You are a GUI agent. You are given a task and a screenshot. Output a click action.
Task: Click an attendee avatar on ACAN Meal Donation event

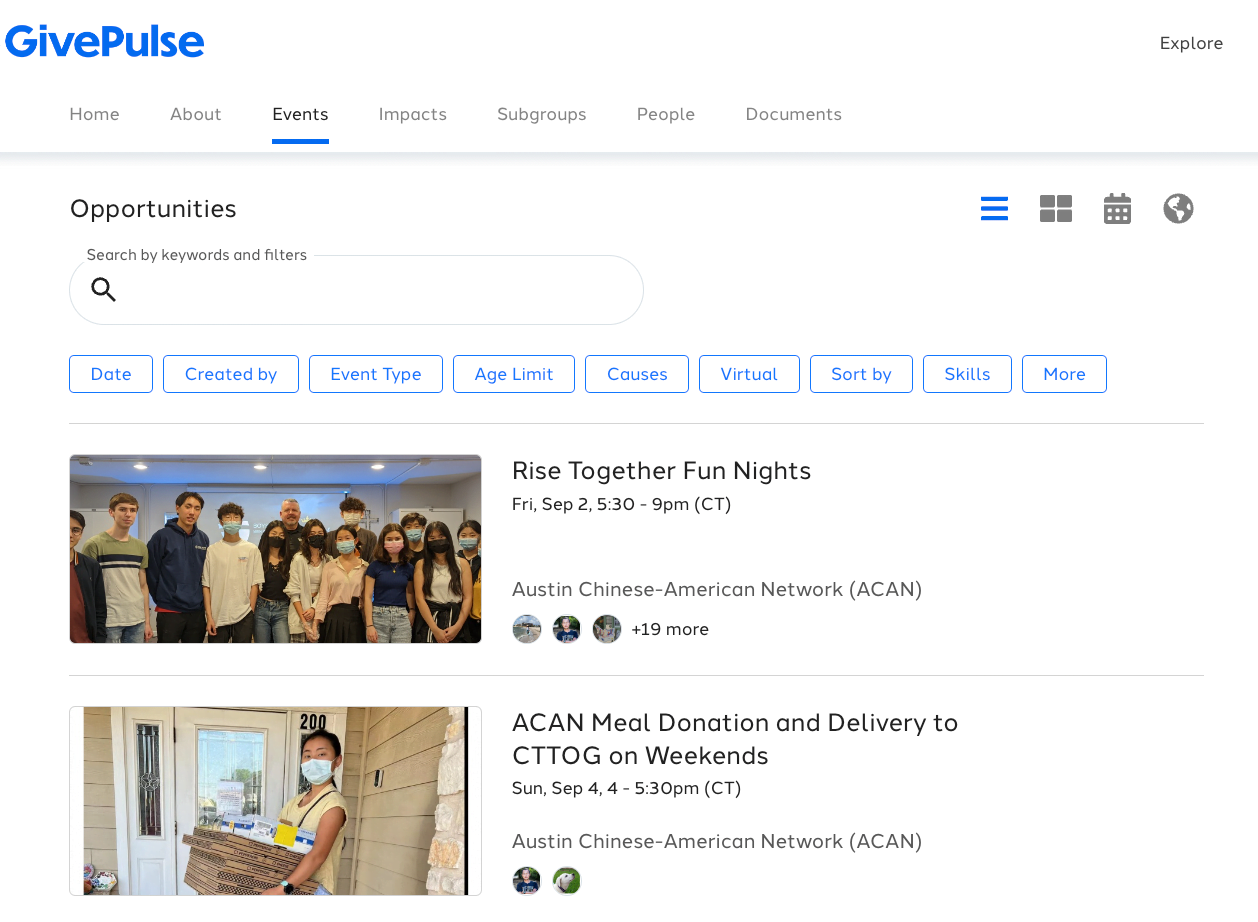point(527,880)
